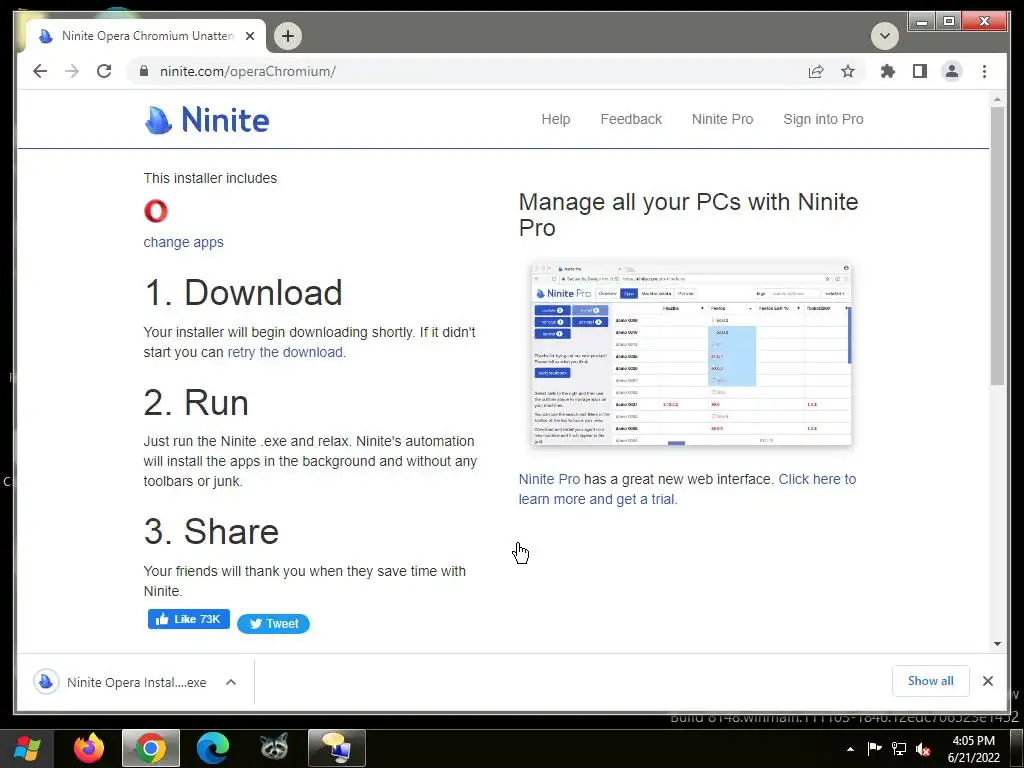Launch Firefox from the taskbar
The height and width of the screenshot is (768, 1024).
coord(89,748)
